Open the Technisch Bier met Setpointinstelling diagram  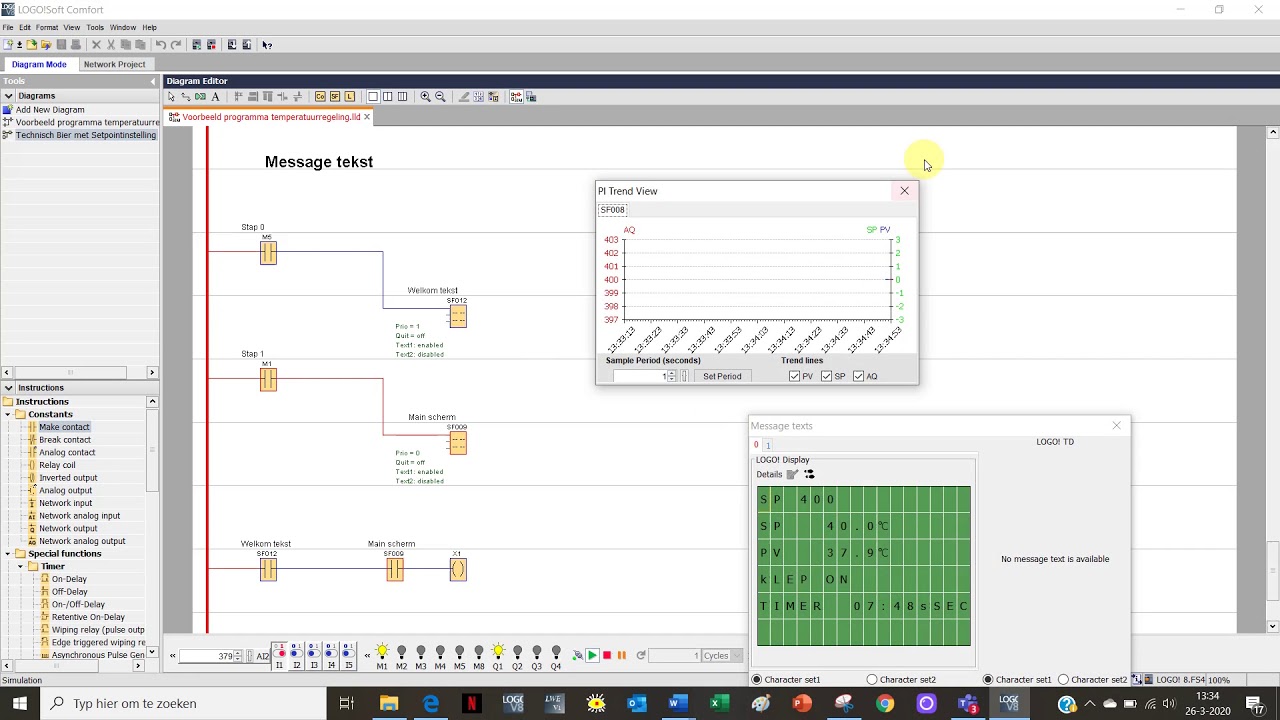pos(86,135)
